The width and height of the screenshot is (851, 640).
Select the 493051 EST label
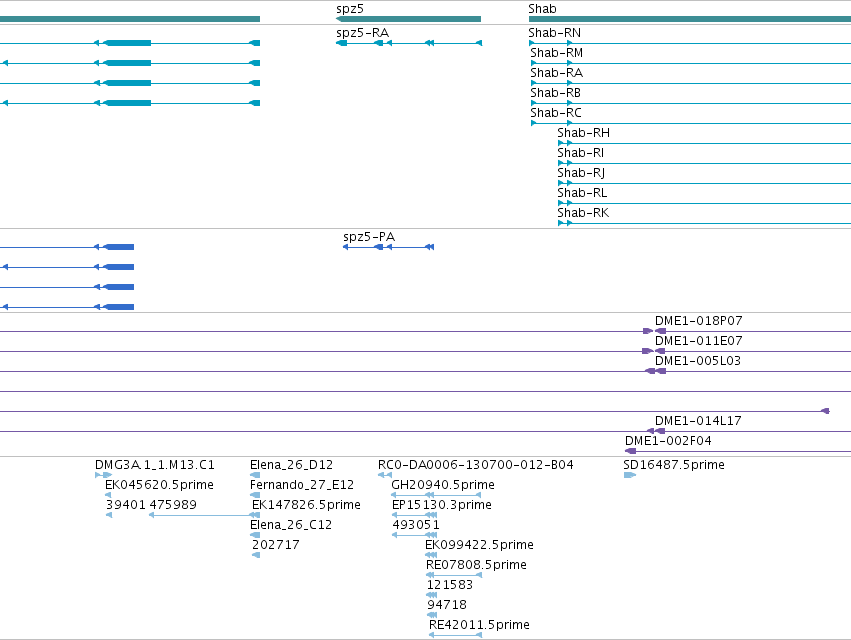416,525
